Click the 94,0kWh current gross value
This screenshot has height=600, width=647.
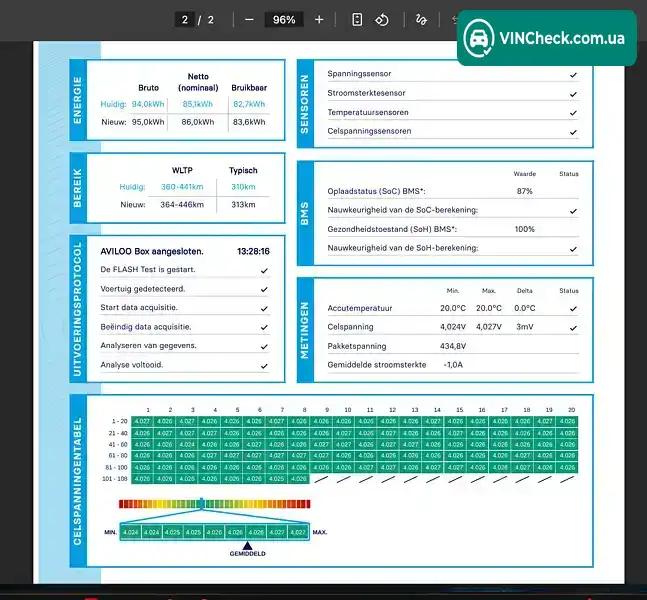tap(148, 104)
